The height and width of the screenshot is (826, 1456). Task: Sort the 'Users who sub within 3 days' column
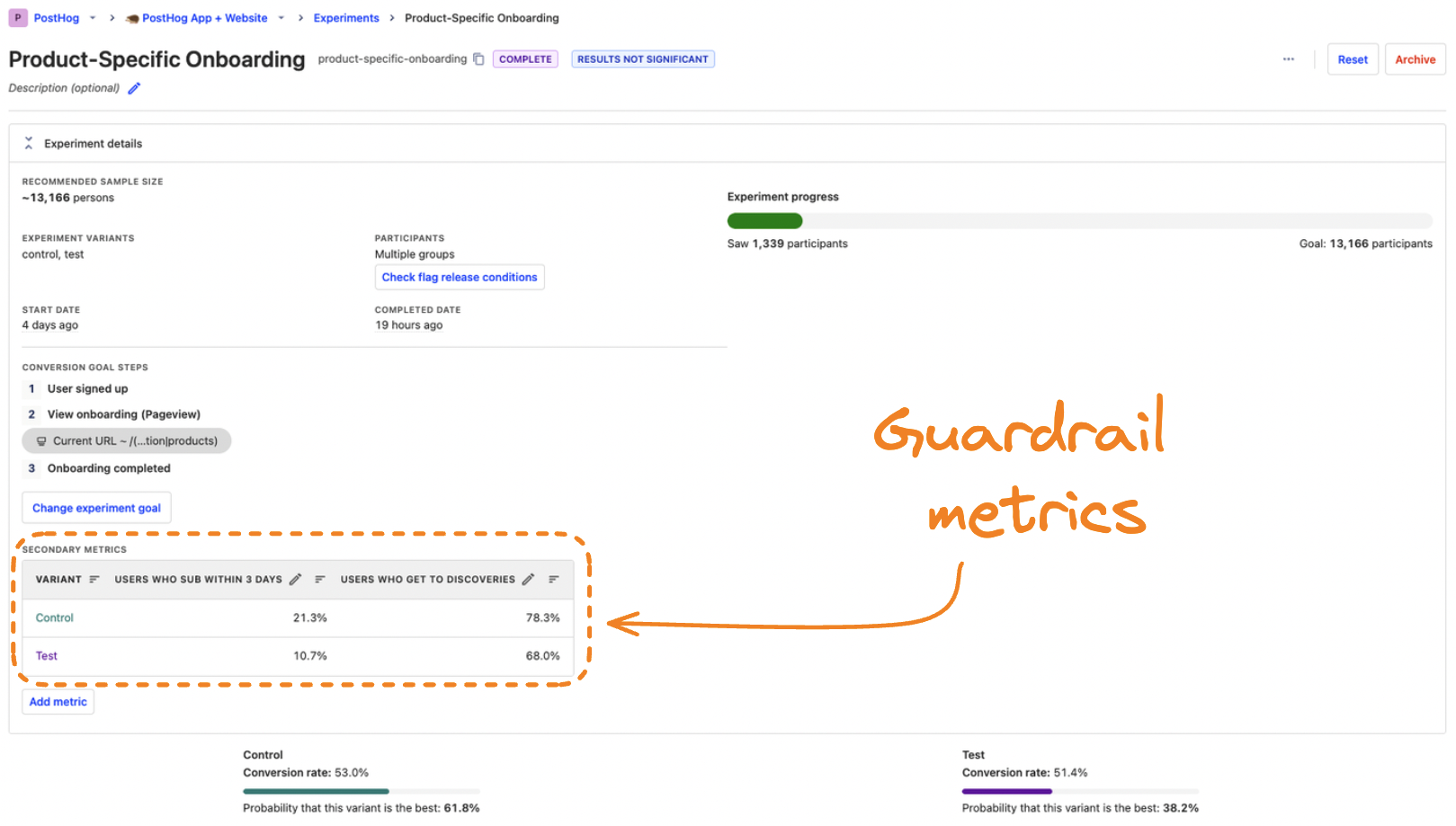320,579
